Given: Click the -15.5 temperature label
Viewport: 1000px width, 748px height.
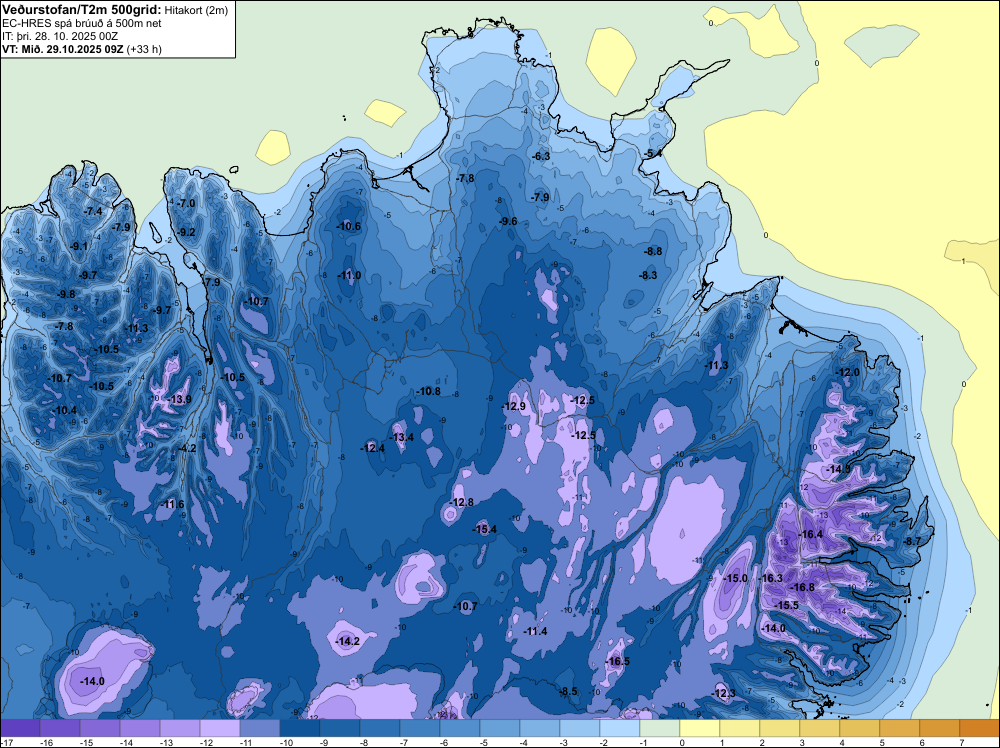Looking at the screenshot, I should click(x=786, y=605).
